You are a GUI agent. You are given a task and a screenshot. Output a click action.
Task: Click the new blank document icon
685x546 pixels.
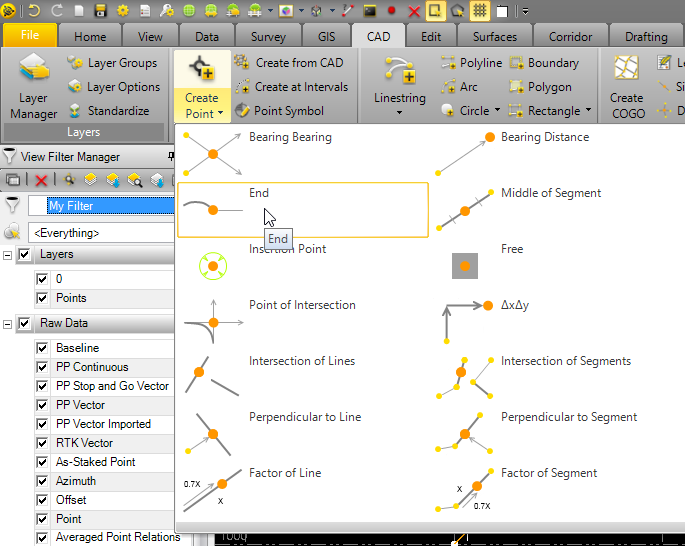[x=79, y=10]
